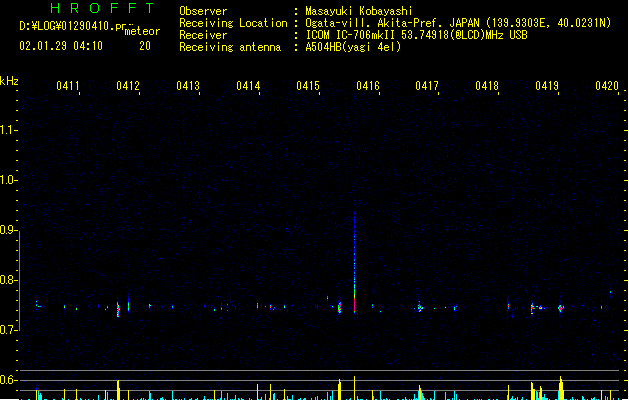Click the A504HB(yagi 4el) antenna text

[353, 47]
